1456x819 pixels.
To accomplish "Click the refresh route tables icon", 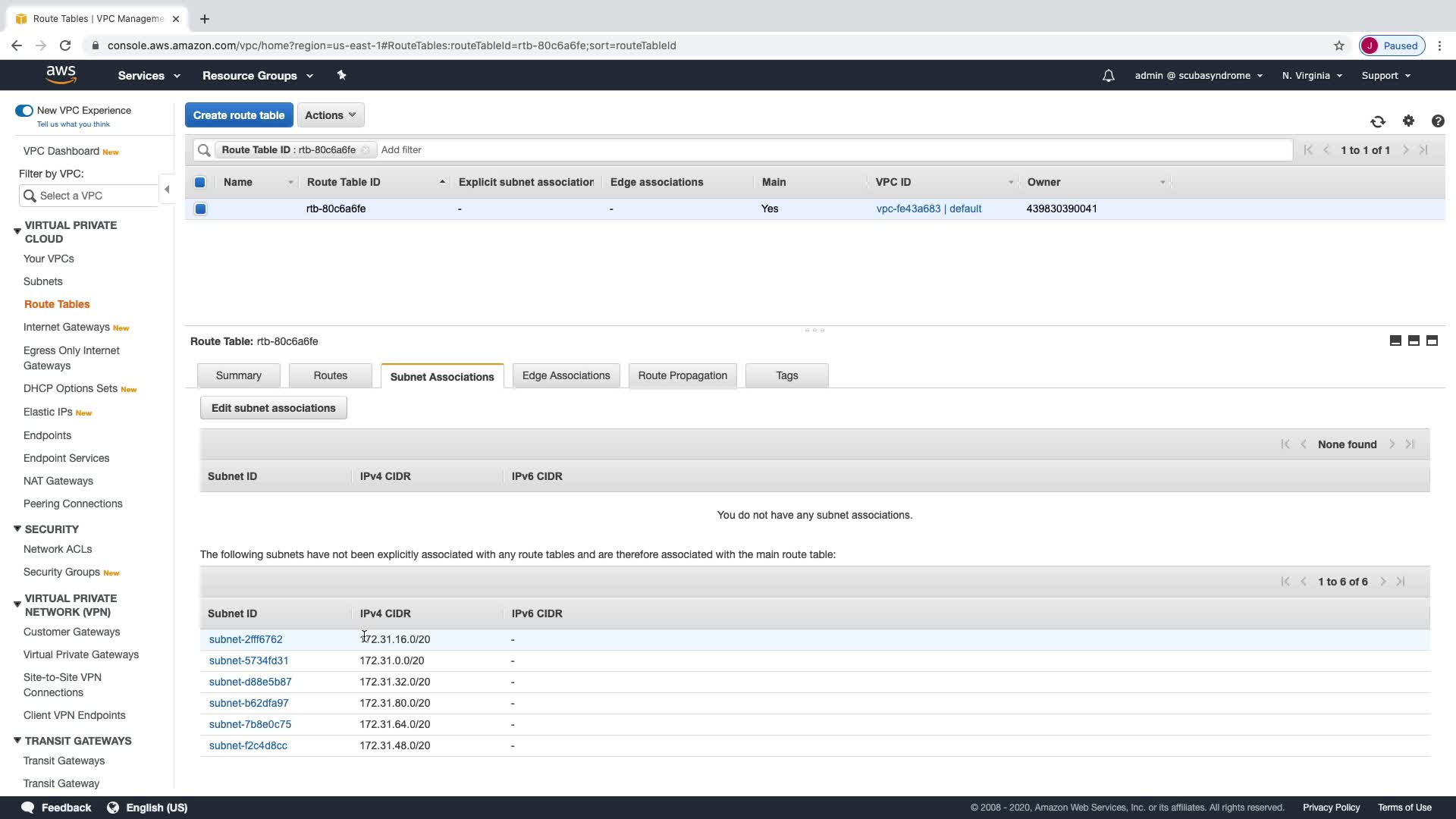I will pyautogui.click(x=1378, y=121).
